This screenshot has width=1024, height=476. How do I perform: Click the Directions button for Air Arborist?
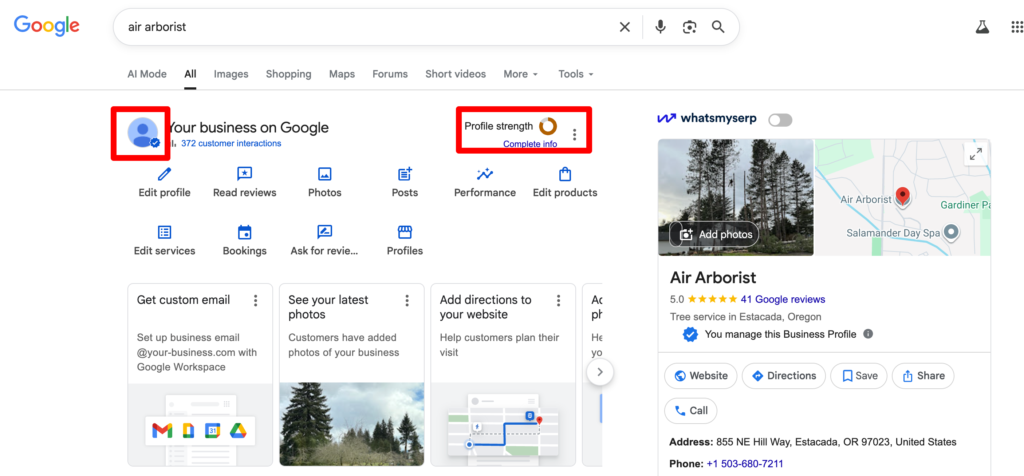(x=784, y=376)
